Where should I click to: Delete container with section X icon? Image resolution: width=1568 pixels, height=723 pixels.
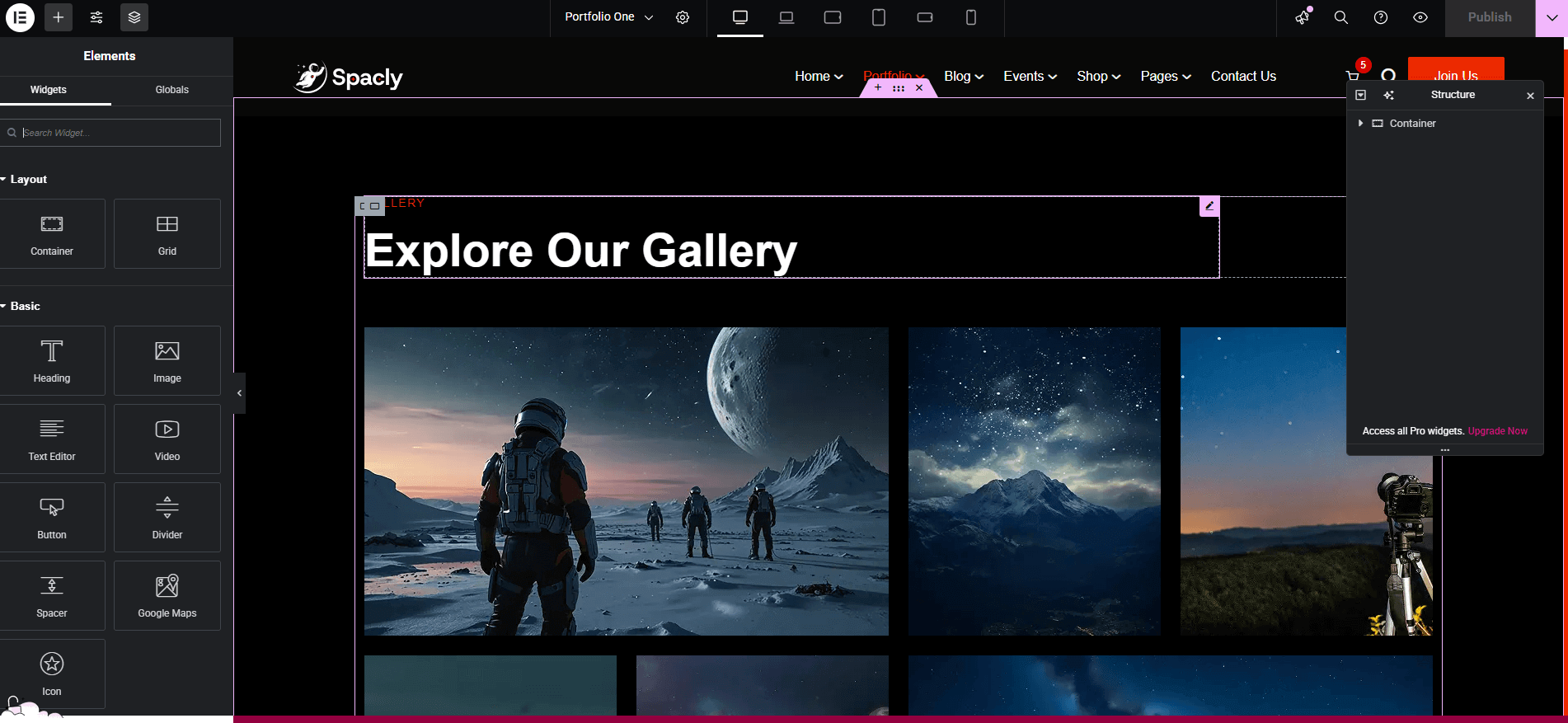point(919,87)
